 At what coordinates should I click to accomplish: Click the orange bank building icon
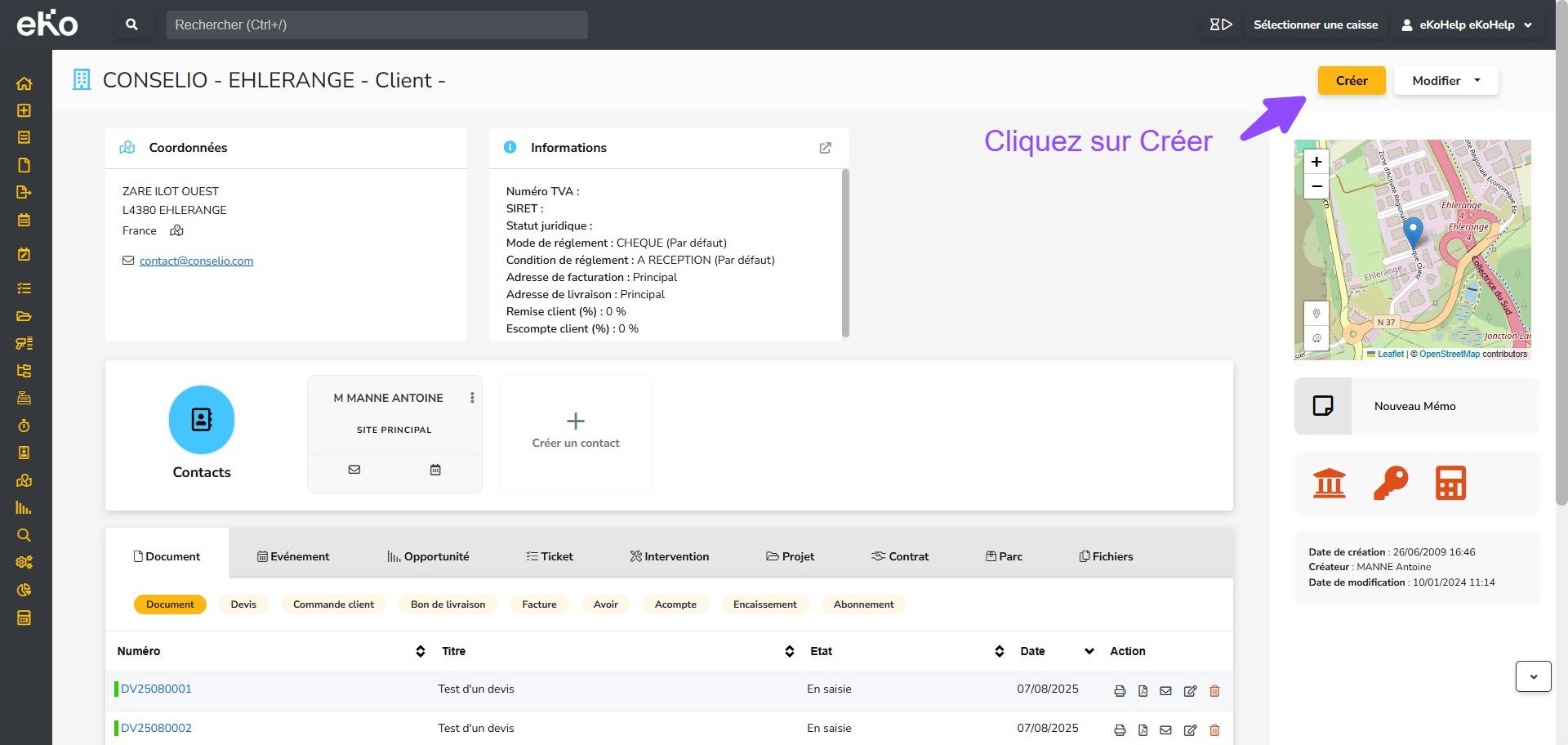[x=1329, y=483]
